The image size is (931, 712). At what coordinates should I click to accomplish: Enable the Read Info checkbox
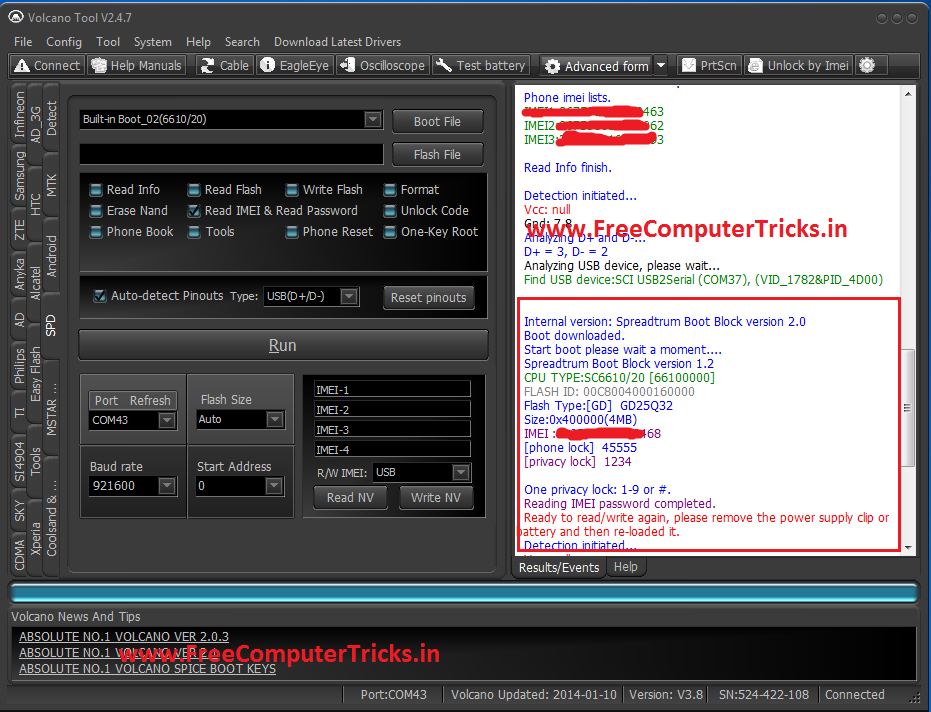click(x=96, y=190)
